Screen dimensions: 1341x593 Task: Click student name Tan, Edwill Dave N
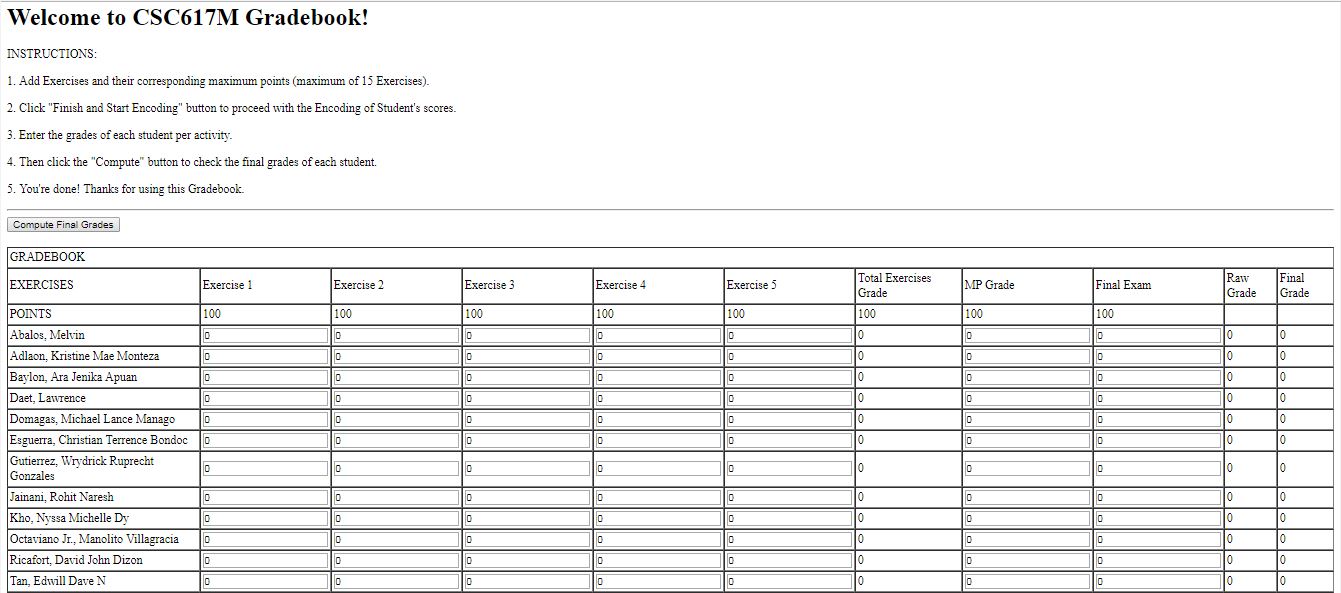tap(58, 582)
